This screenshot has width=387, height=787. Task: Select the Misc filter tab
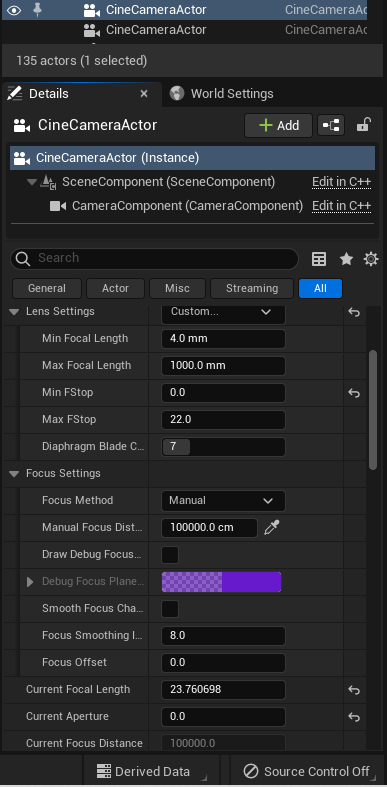point(177,289)
